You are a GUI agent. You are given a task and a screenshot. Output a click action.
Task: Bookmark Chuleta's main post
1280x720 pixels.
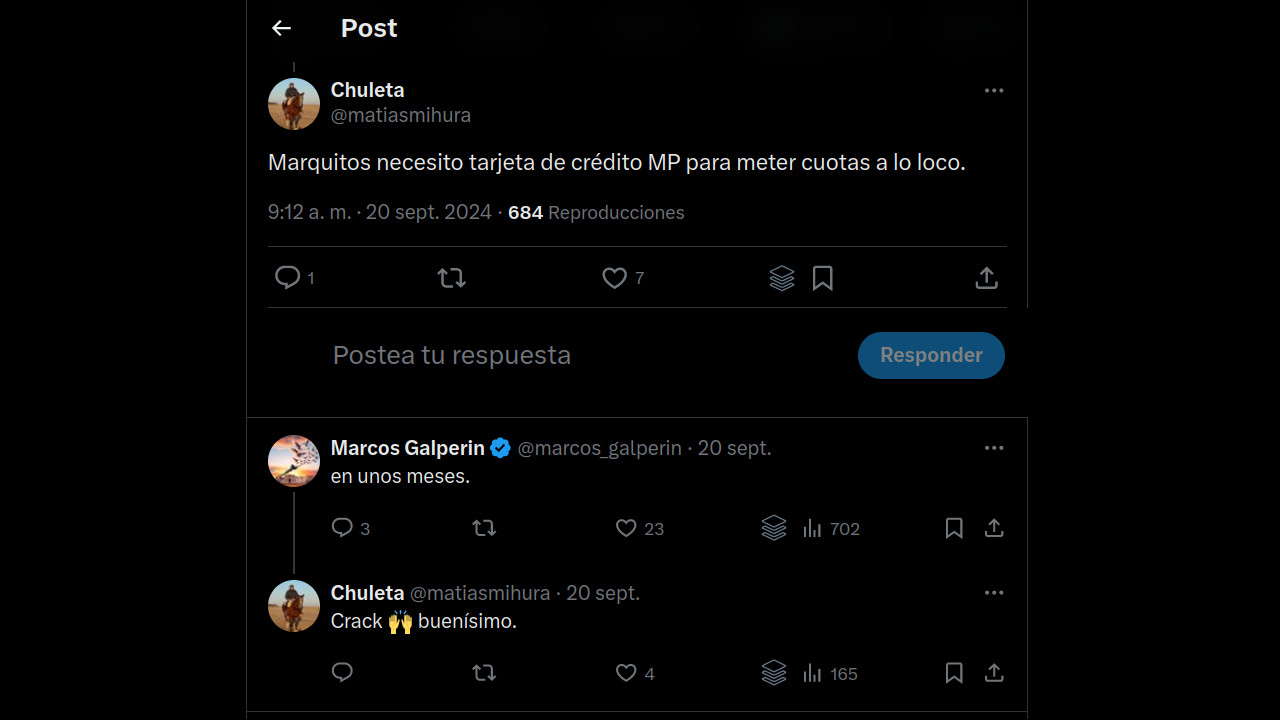click(823, 278)
